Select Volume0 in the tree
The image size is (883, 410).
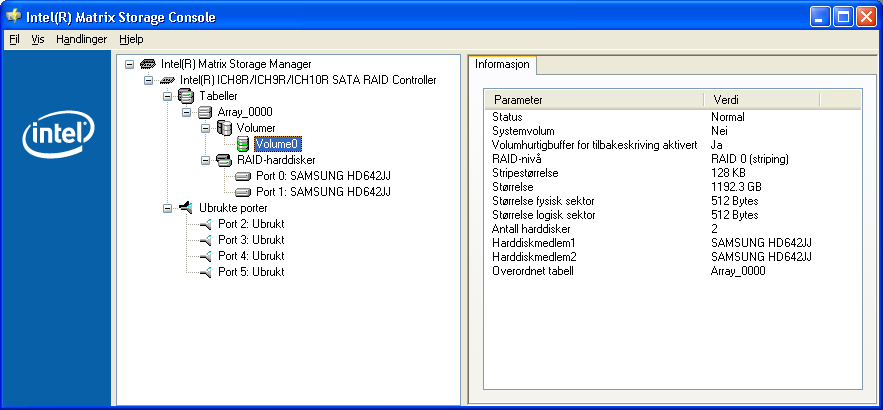pyautogui.click(x=279, y=144)
